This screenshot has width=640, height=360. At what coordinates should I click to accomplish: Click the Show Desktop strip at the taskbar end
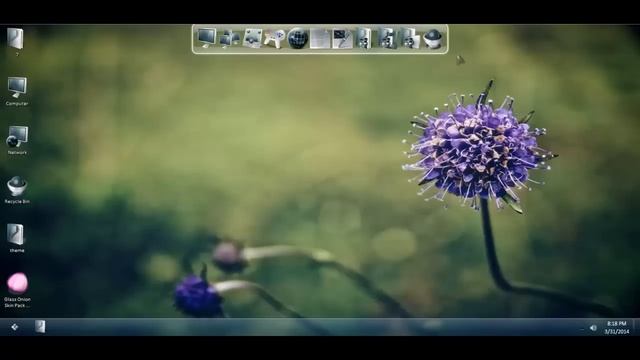[636, 327]
